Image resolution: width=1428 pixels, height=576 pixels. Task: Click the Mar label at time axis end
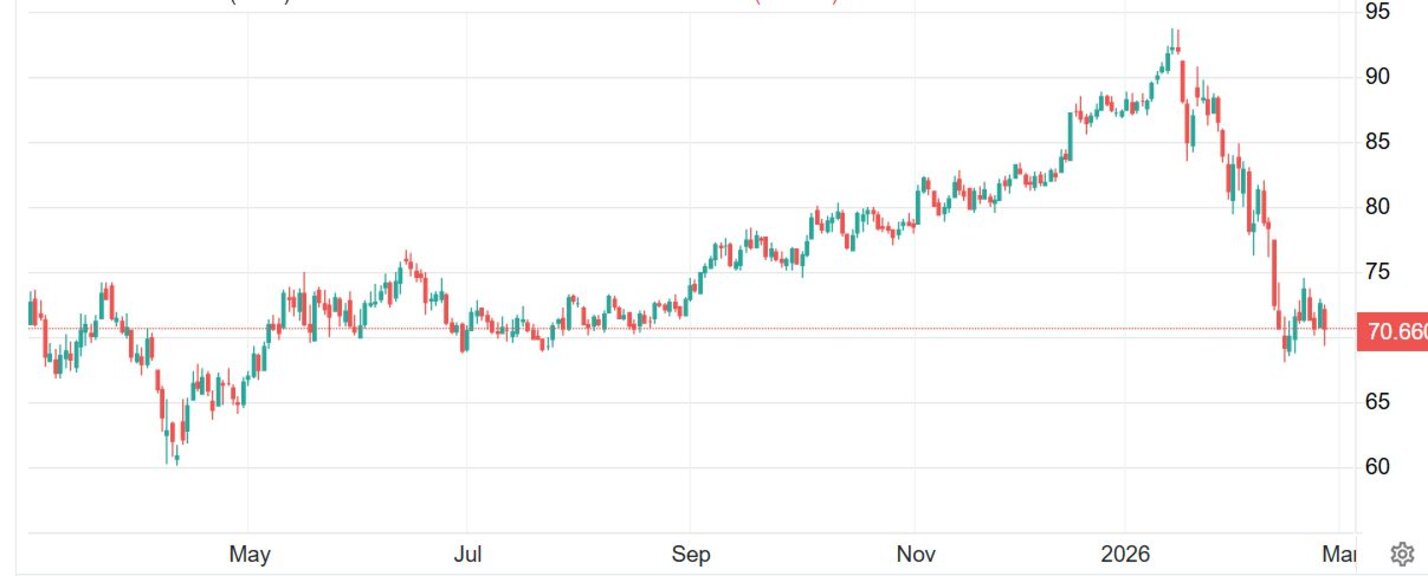[x=1340, y=554]
